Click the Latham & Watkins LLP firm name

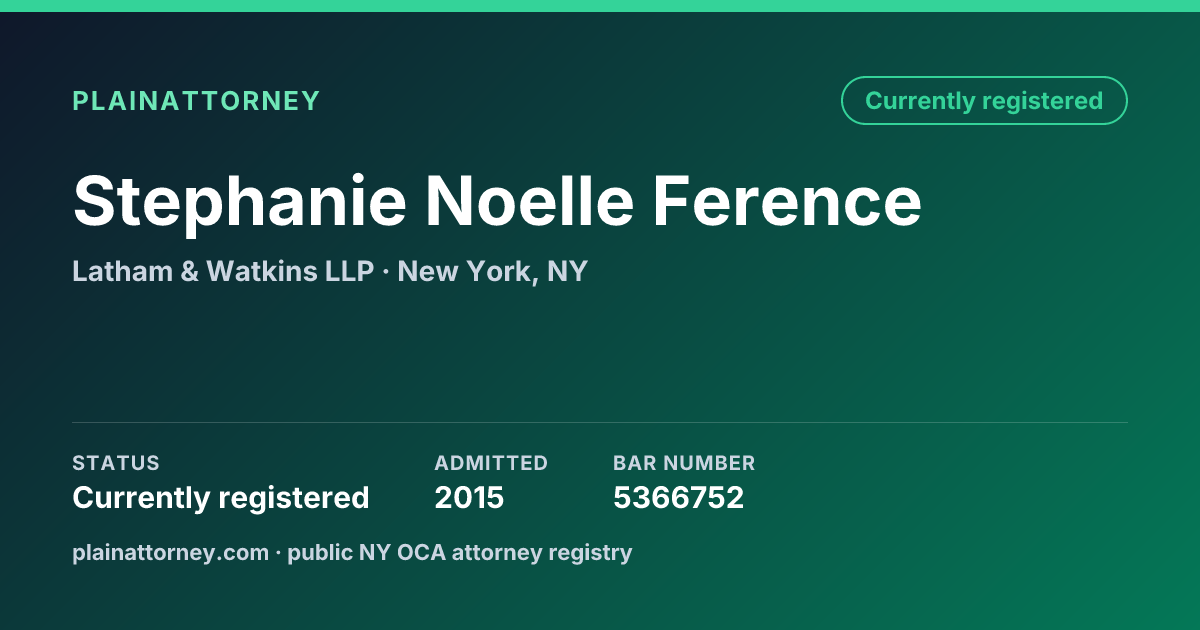(x=223, y=271)
